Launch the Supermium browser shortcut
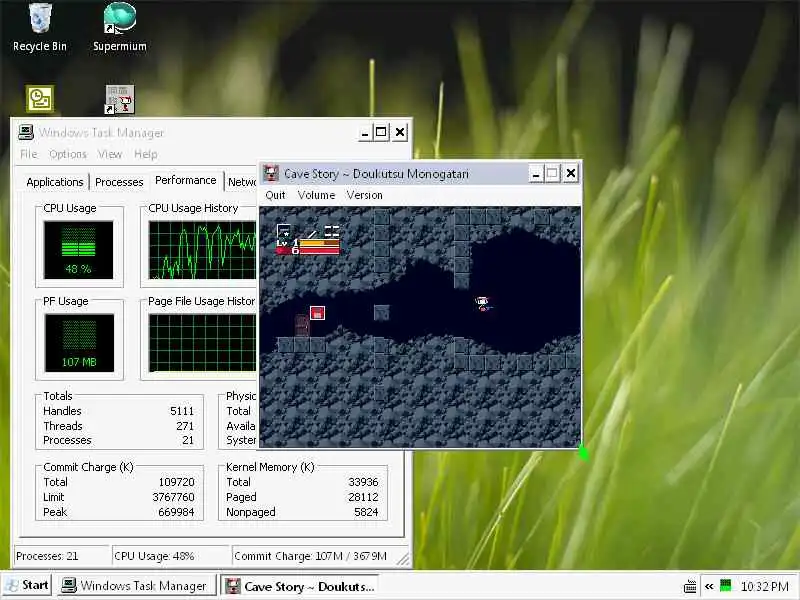Image resolution: width=800 pixels, height=600 pixels. click(x=119, y=28)
